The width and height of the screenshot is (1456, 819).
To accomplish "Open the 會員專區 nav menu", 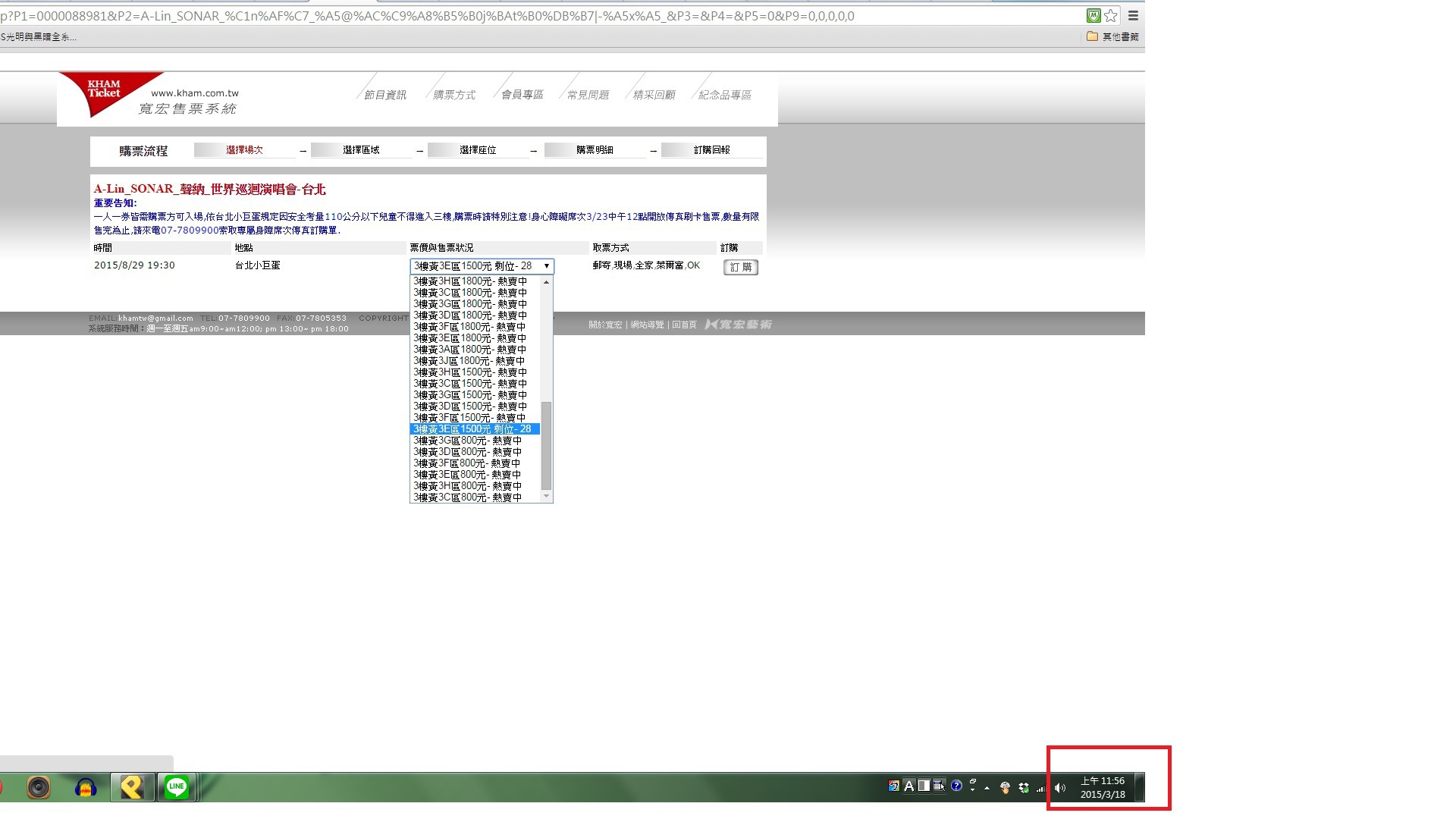I will click(x=522, y=95).
